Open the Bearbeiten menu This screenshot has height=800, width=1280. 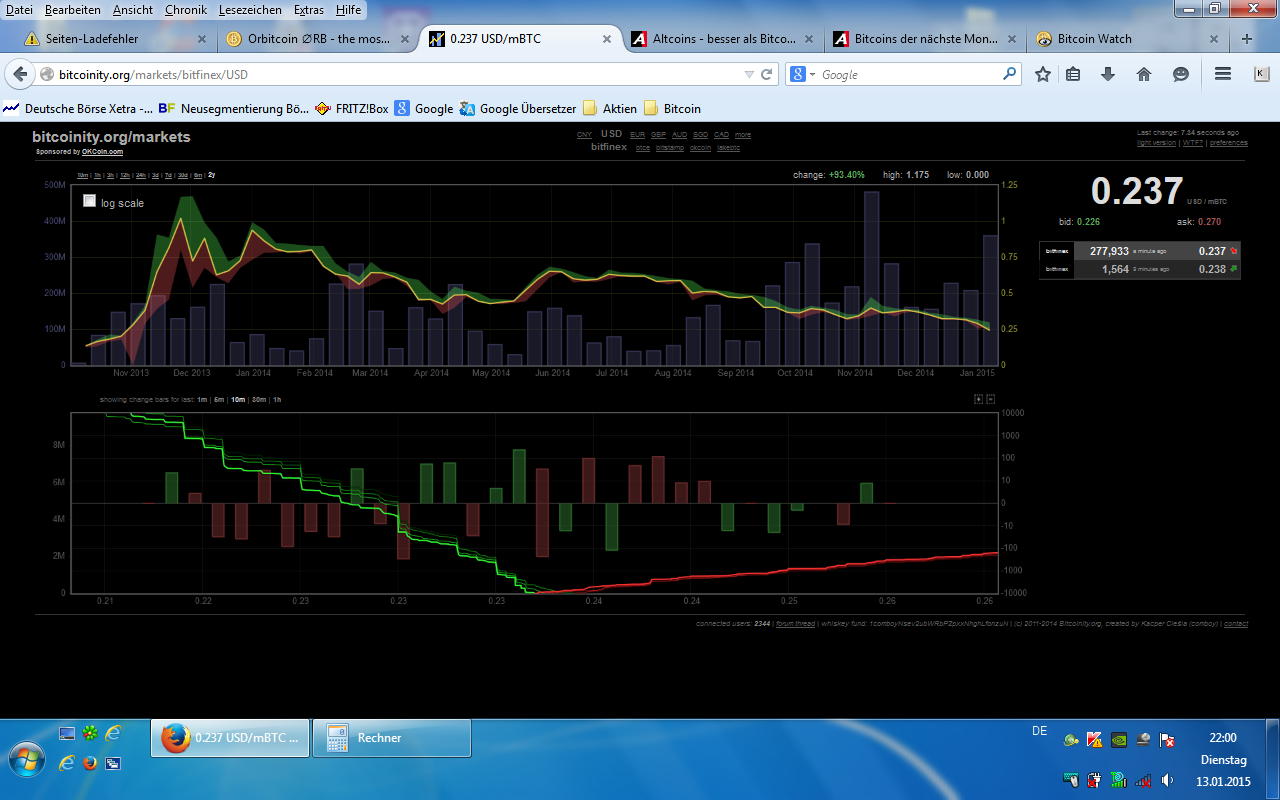tap(73, 9)
